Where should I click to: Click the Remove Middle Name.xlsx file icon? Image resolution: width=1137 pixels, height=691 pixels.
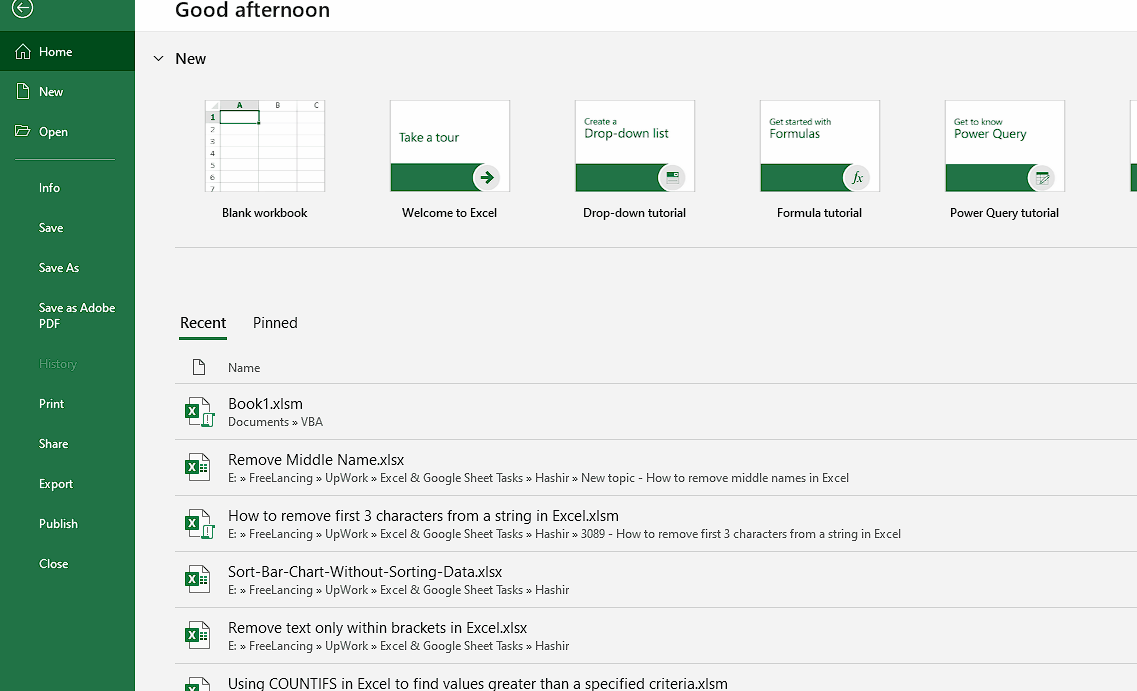198,468
